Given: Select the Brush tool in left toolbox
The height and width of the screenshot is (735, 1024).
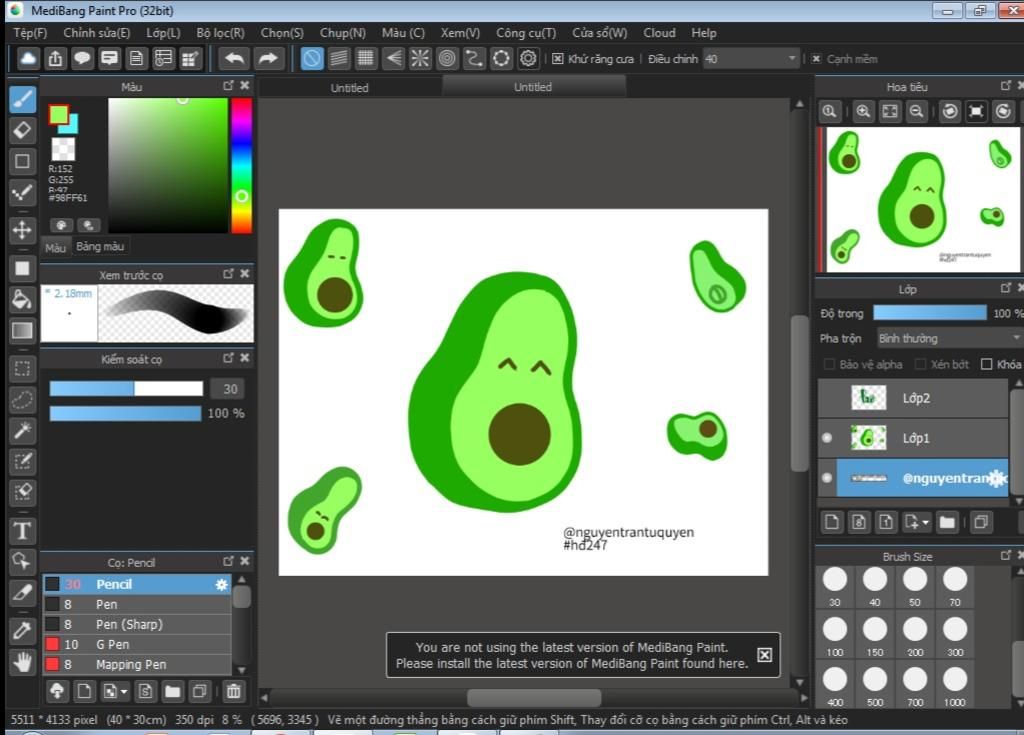Looking at the screenshot, I should [x=22, y=99].
